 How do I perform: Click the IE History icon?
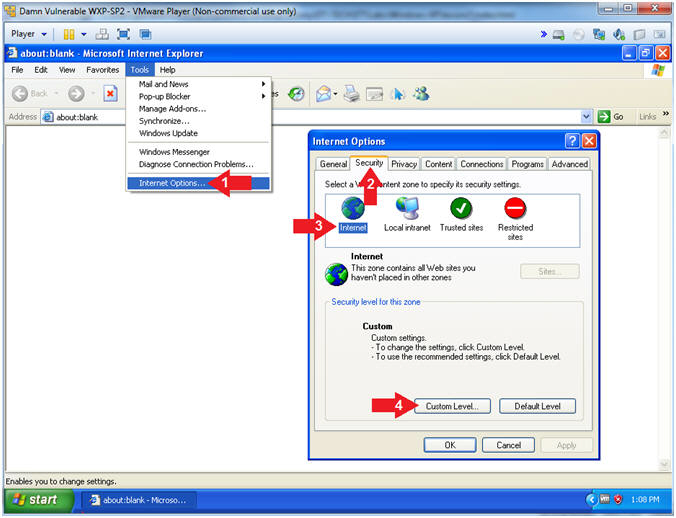(x=296, y=94)
